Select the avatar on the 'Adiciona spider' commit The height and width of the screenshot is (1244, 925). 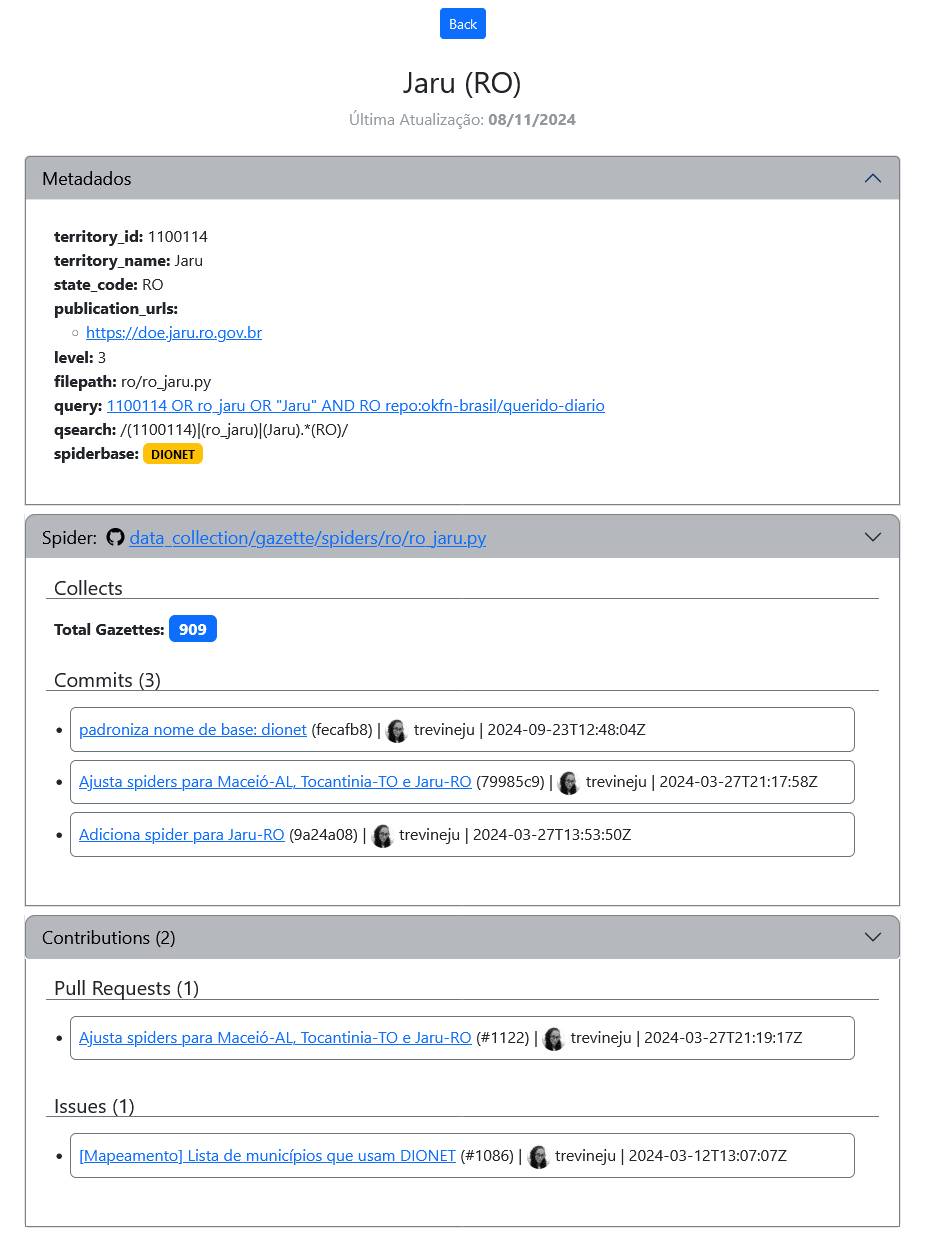pyautogui.click(x=382, y=835)
